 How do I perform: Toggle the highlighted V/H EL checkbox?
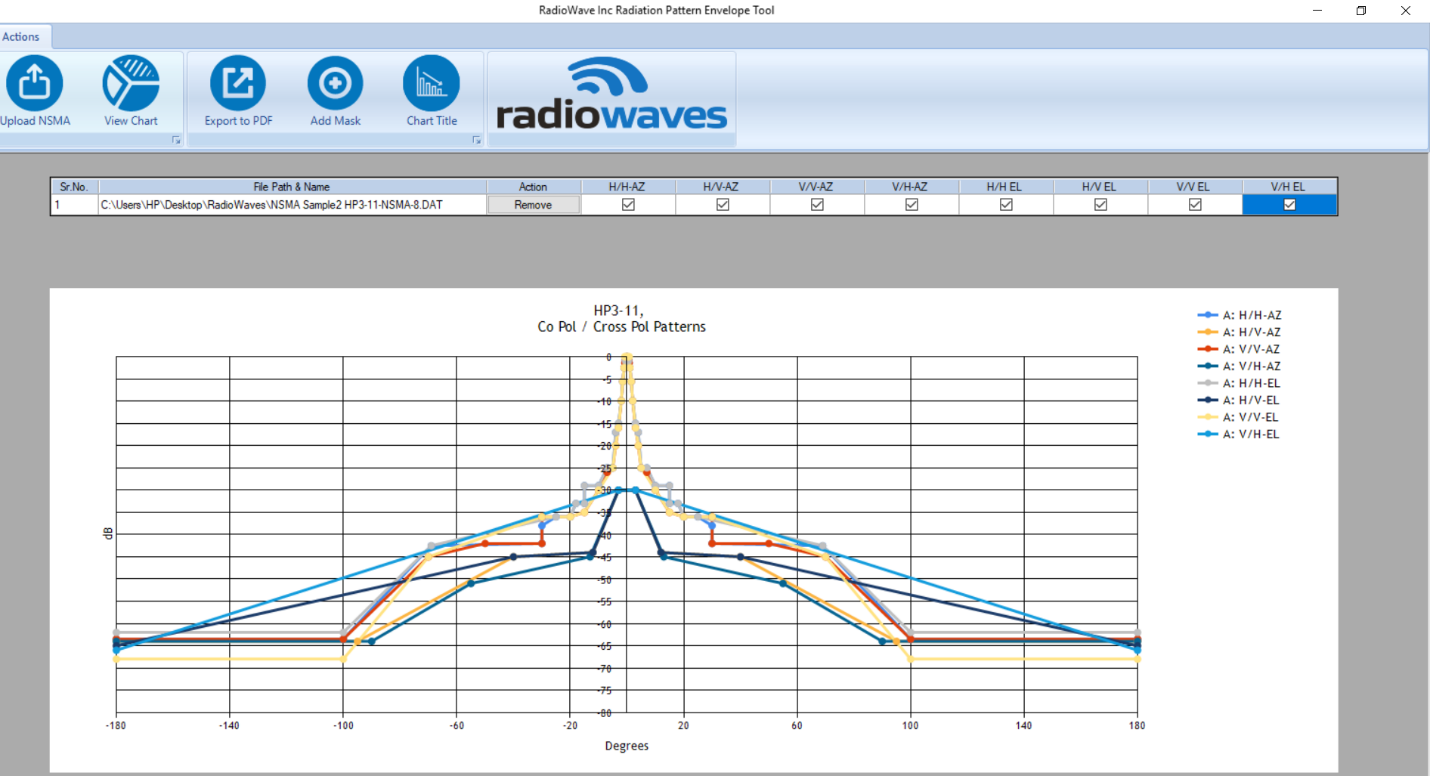coord(1289,204)
